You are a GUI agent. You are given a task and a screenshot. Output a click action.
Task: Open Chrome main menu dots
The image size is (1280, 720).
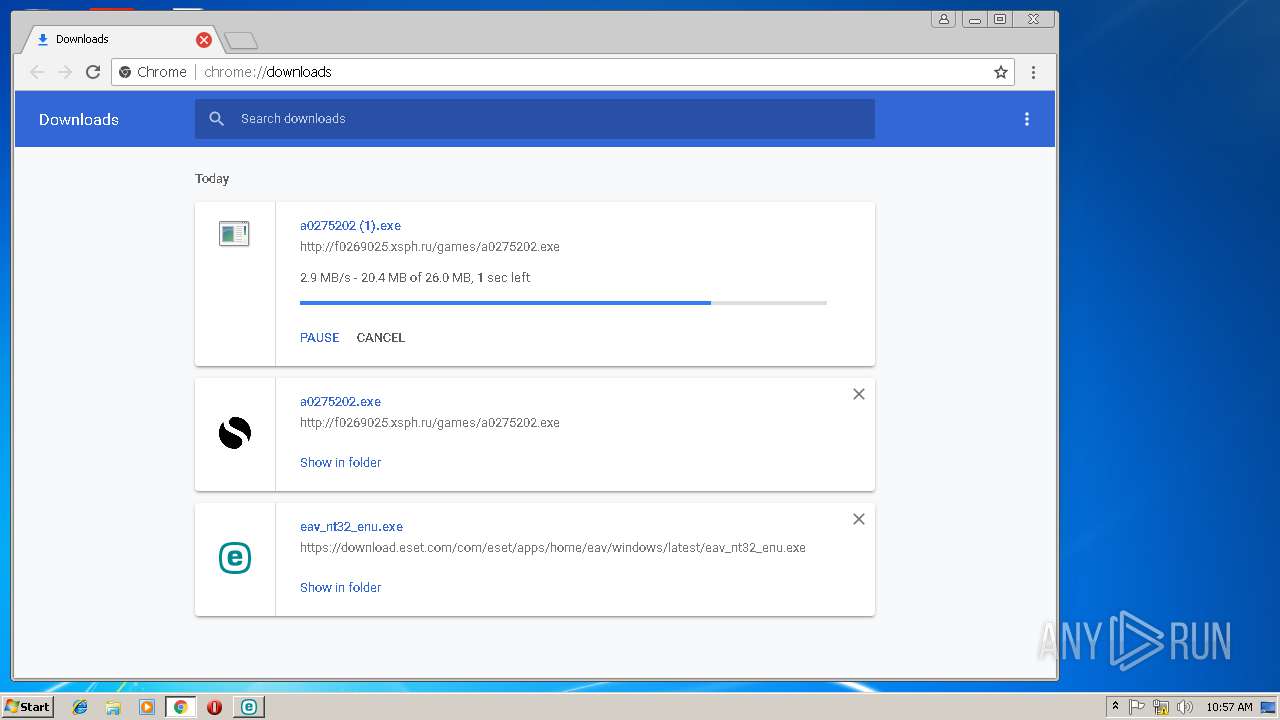1033,72
